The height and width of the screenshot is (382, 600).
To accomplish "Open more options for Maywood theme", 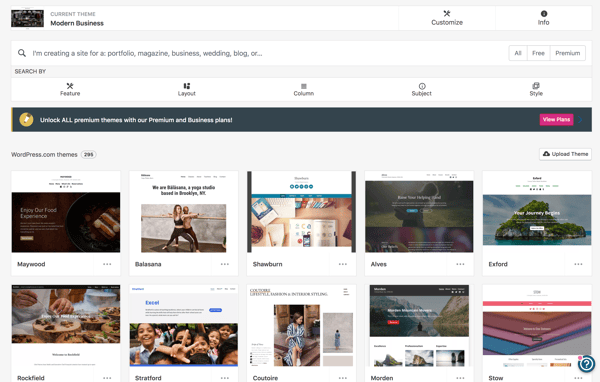I will point(107,264).
